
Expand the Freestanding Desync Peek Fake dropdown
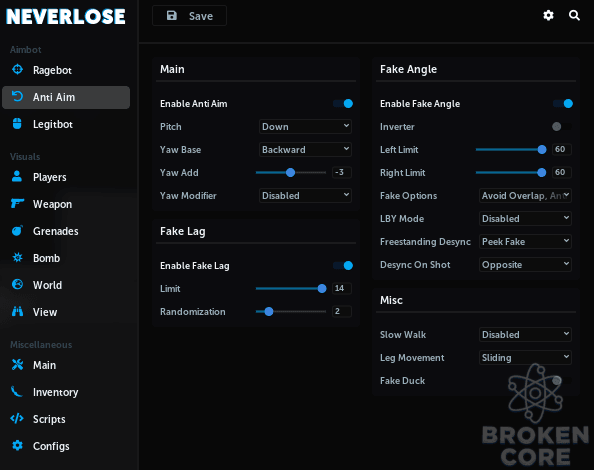(525, 242)
